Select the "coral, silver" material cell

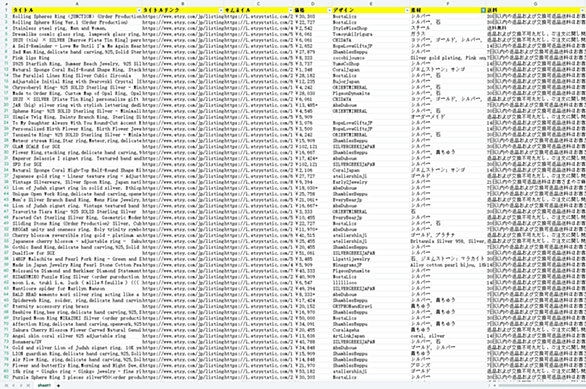[448, 336]
